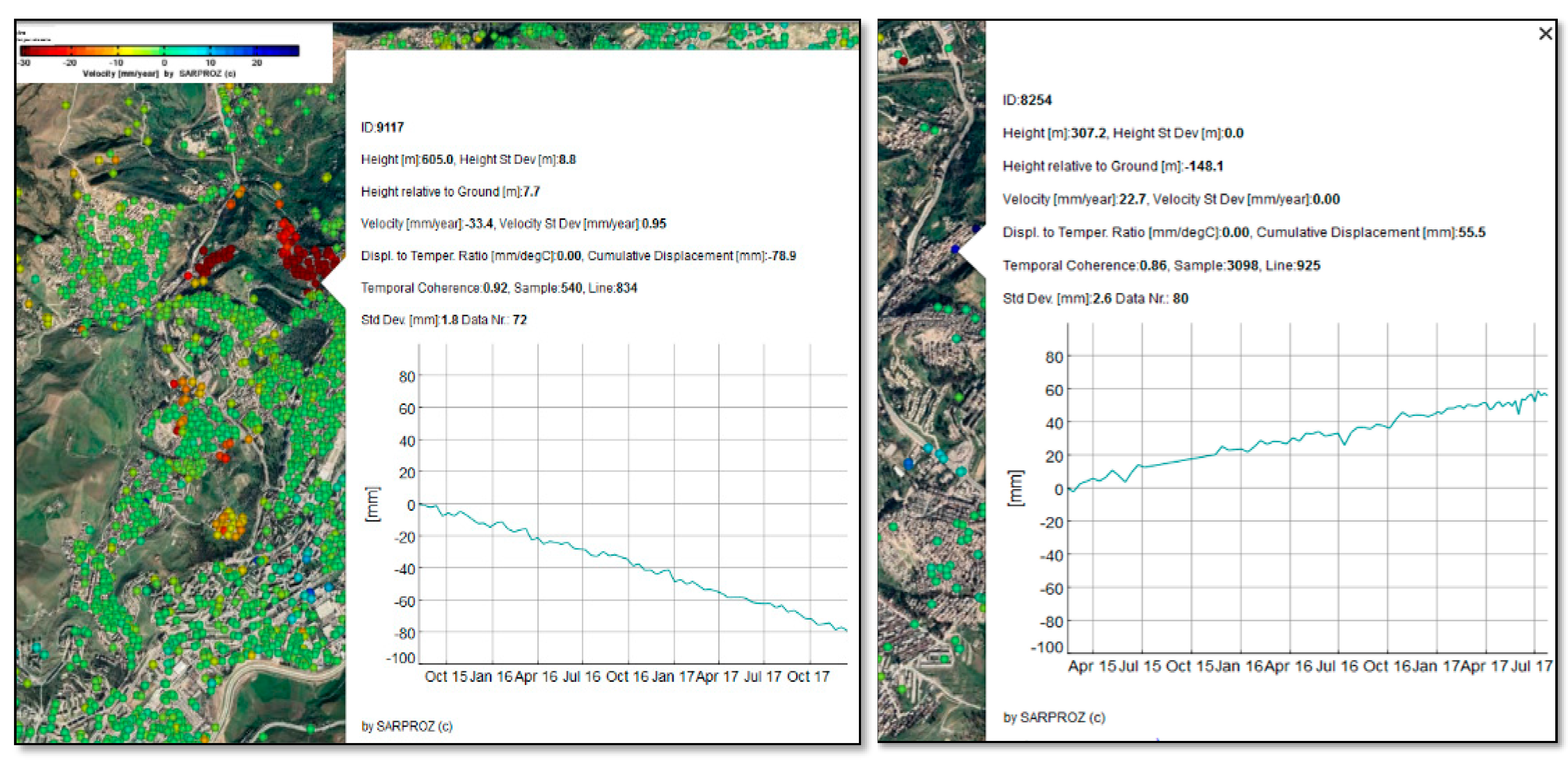Click the blue marker near right popup pointer
Viewport: 1568px width, 763px height.
pyautogui.click(x=955, y=249)
